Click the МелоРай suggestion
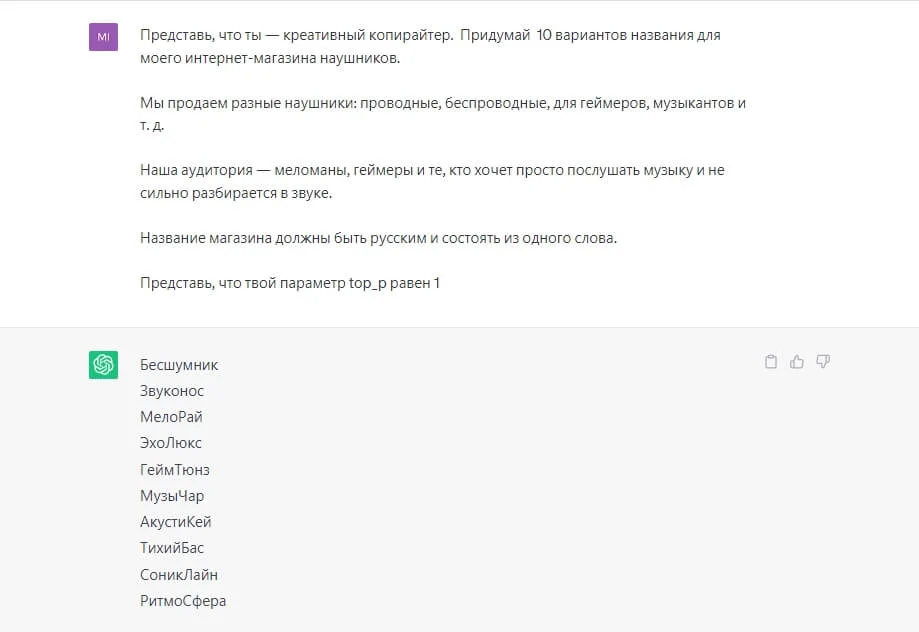 pyautogui.click(x=171, y=417)
